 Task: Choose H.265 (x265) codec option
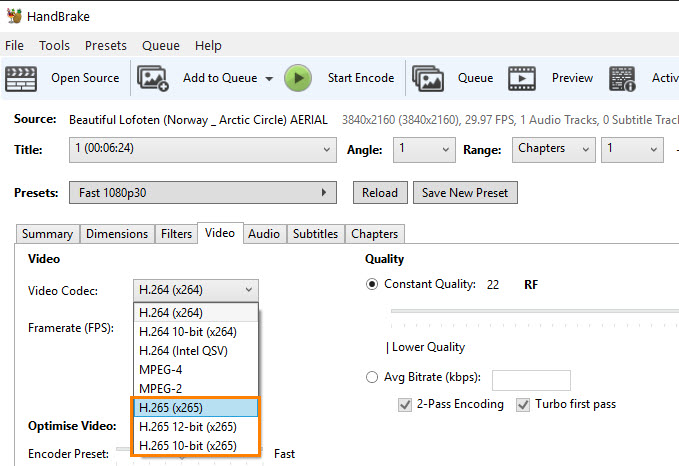coord(196,408)
